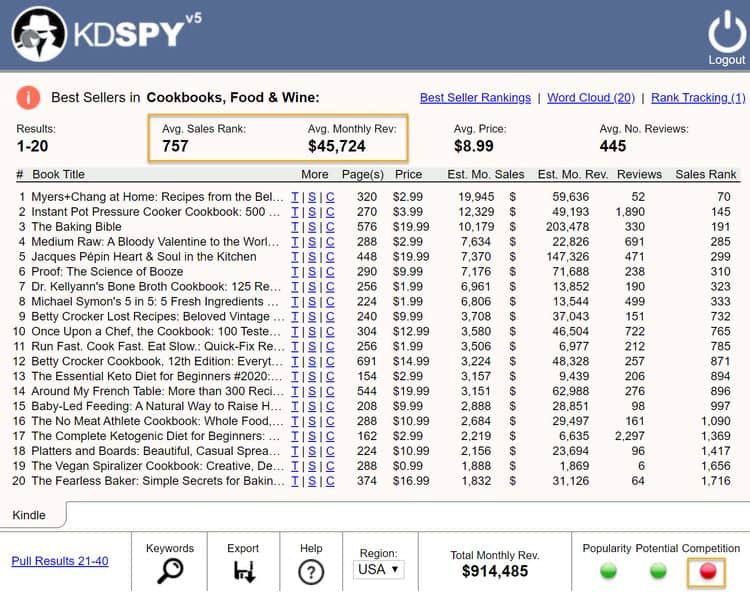Open Keywords magnifier tool
Image resolution: width=750 pixels, height=592 pixels.
coord(170,571)
